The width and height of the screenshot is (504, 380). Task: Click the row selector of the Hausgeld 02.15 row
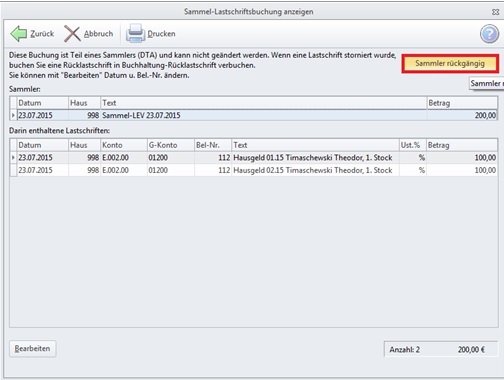click(x=13, y=170)
